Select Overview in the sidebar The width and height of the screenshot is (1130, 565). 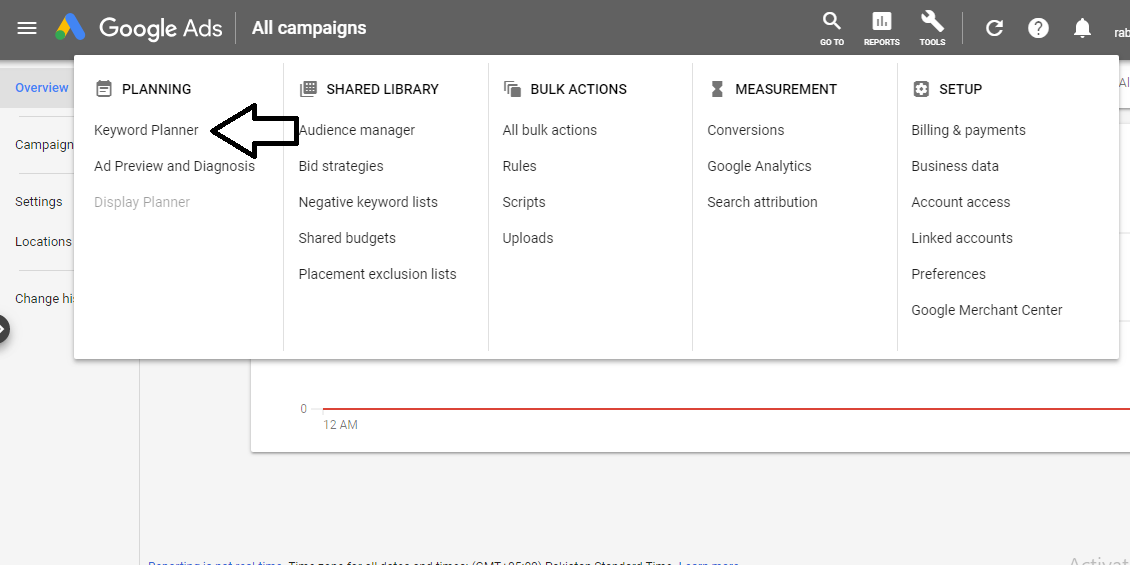pyautogui.click(x=42, y=88)
